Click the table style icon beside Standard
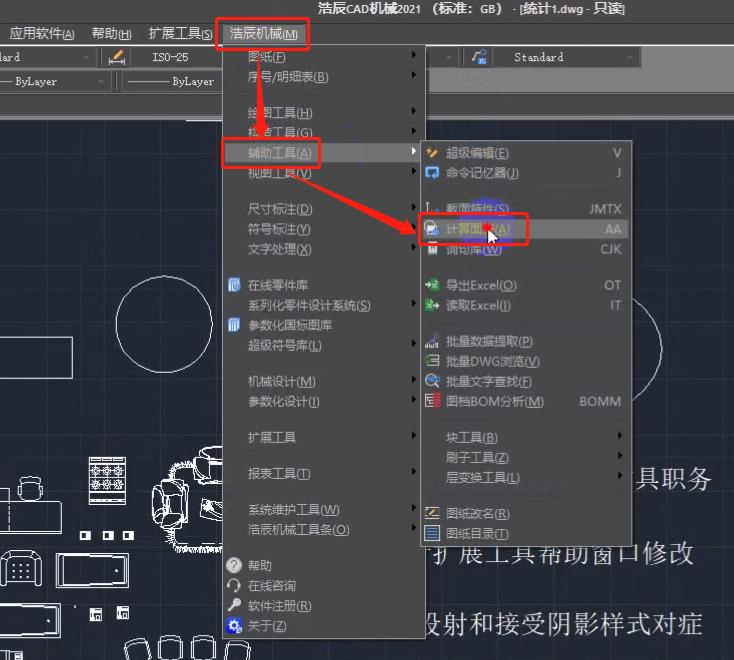734x660 pixels. pyautogui.click(x=479, y=57)
